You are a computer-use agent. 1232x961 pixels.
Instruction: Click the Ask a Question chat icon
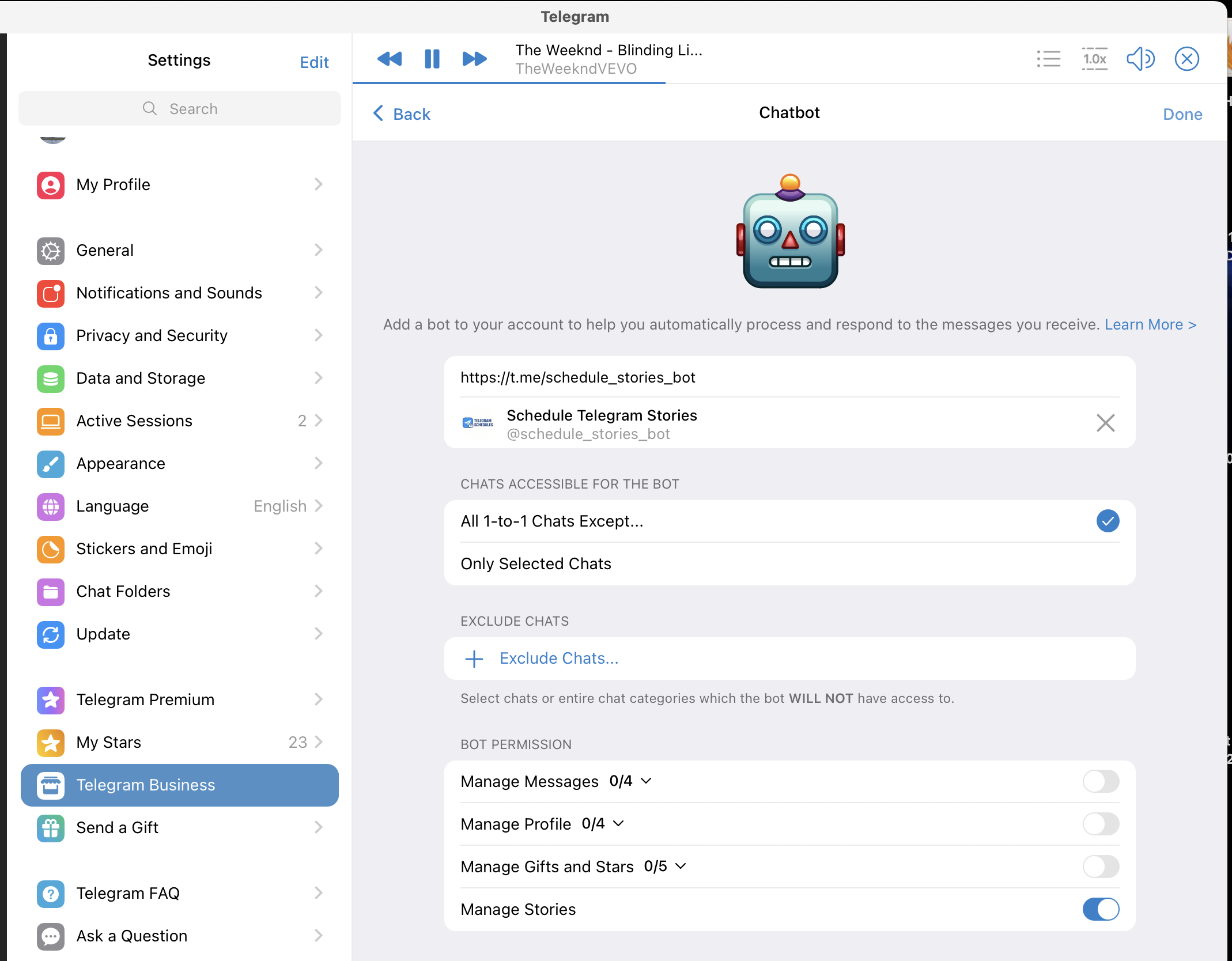(51, 936)
